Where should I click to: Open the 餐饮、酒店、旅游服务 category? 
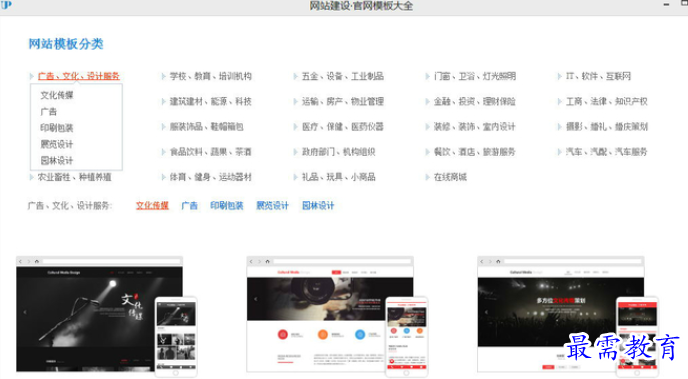click(475, 152)
